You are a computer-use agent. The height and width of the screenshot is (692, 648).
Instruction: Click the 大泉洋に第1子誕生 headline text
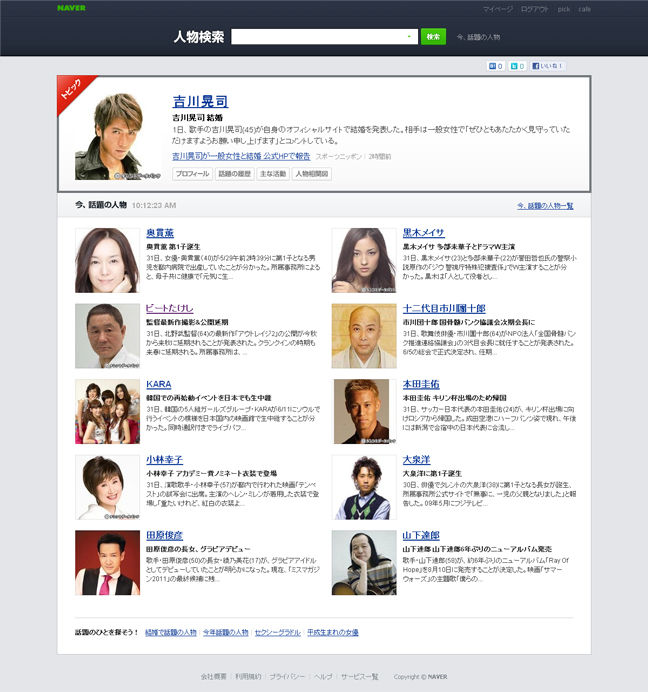pos(432,474)
